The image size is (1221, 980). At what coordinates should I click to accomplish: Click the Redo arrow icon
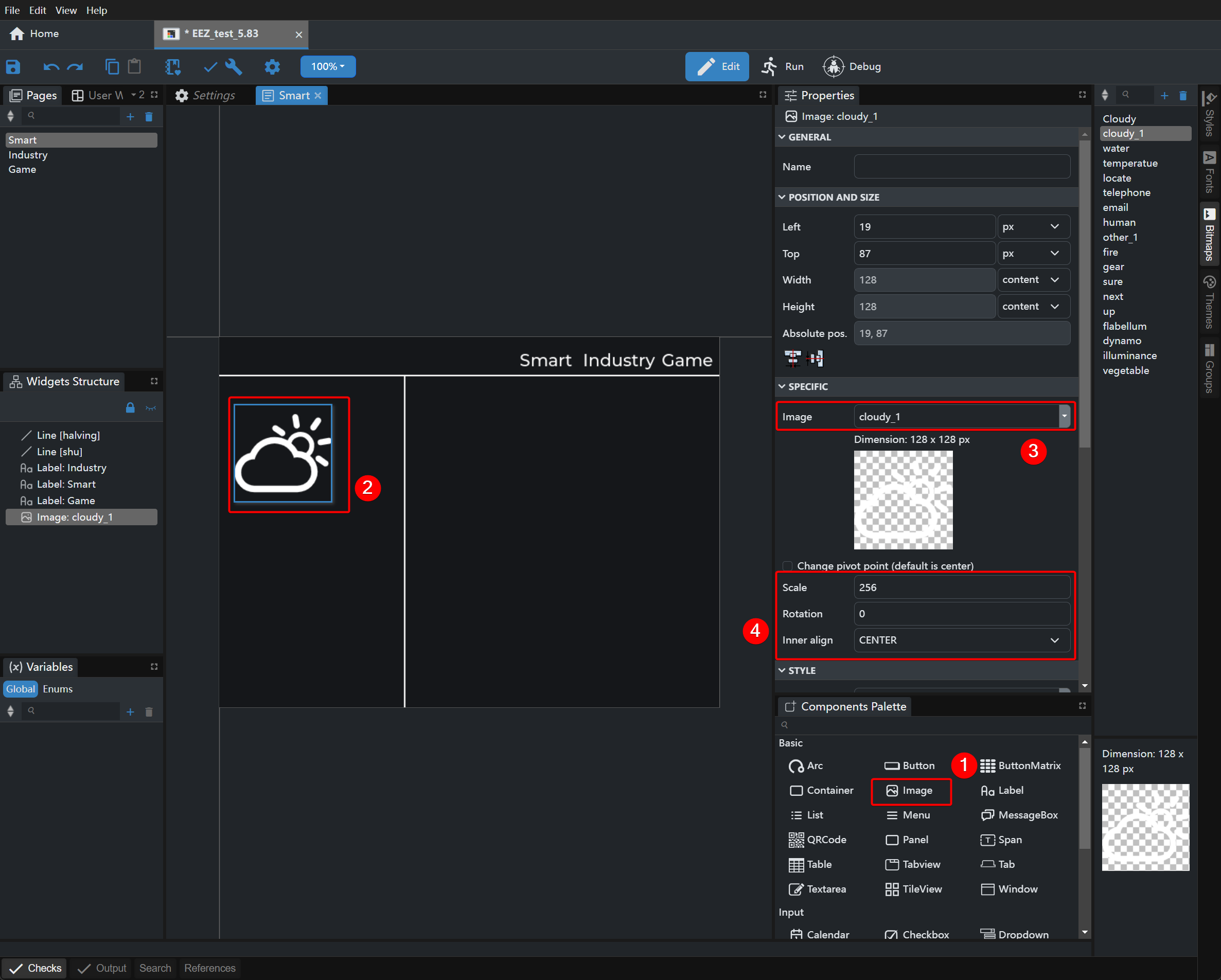coord(75,67)
